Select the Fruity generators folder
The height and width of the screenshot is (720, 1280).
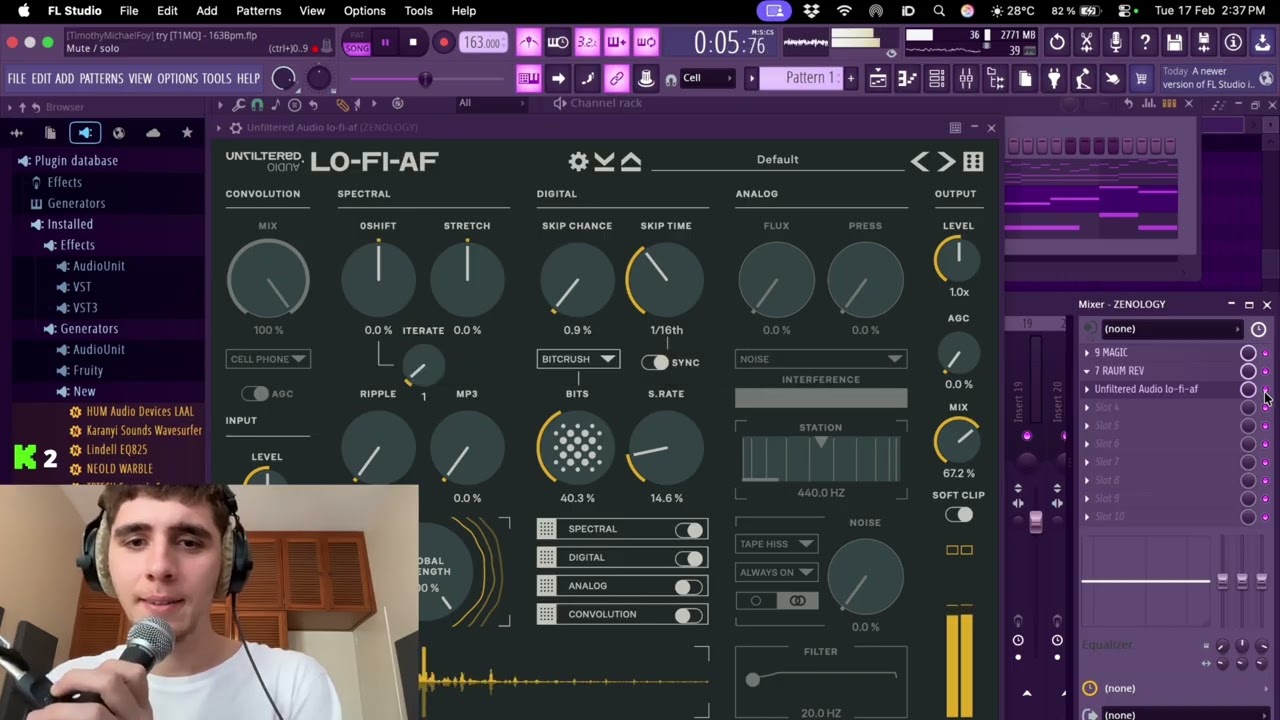(88, 370)
